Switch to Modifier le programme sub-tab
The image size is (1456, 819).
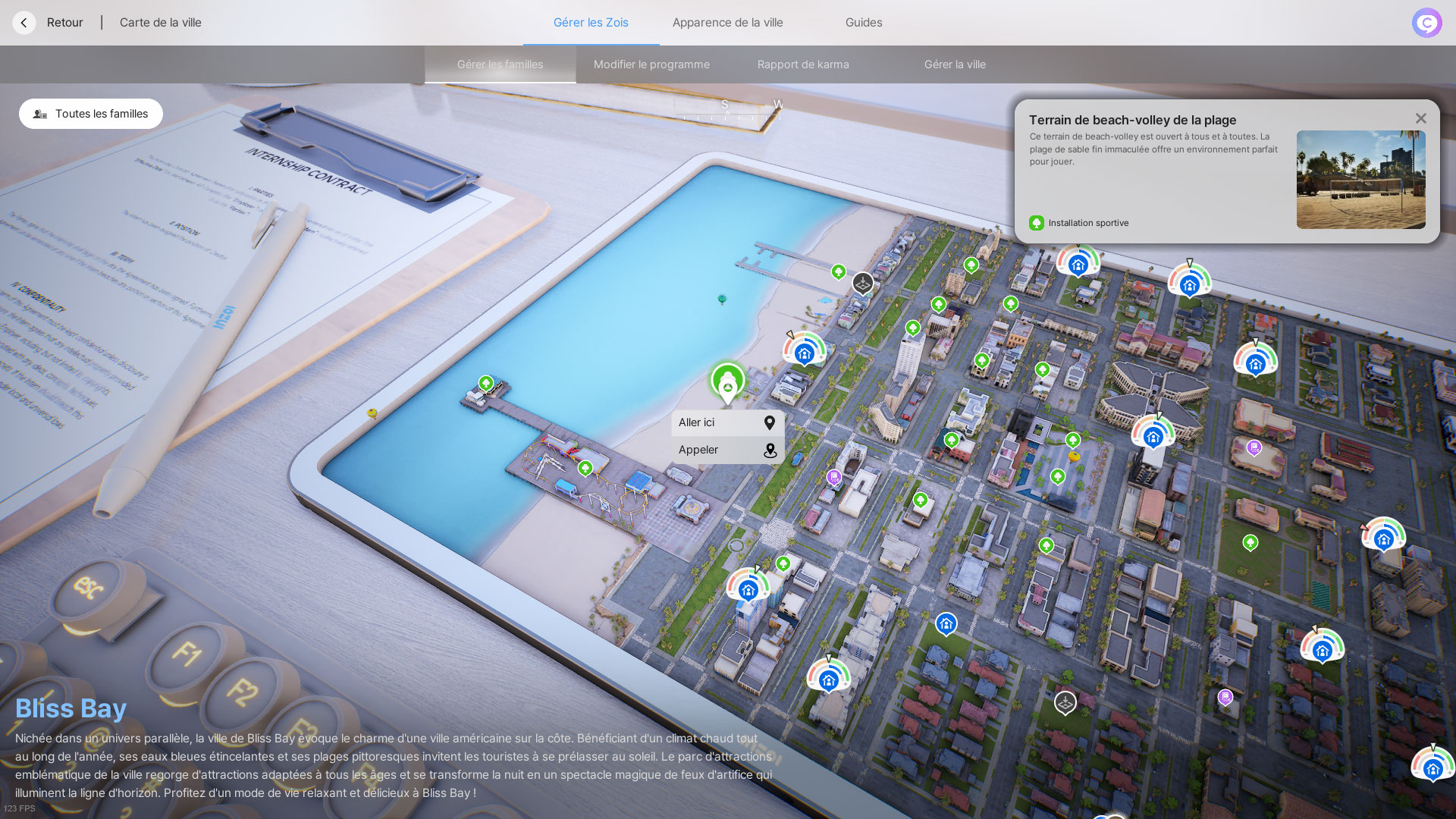coord(651,64)
